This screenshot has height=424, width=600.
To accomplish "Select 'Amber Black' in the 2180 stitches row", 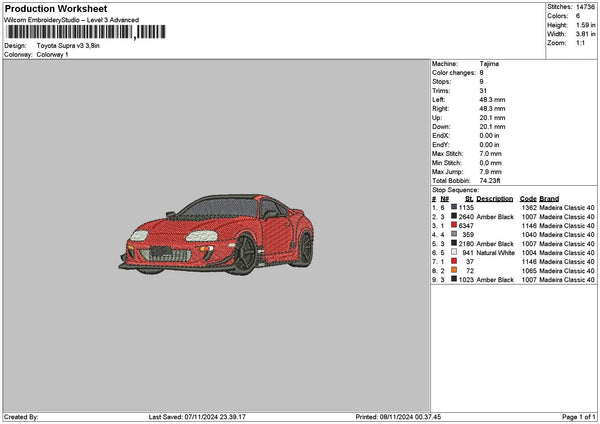I will (495, 244).
